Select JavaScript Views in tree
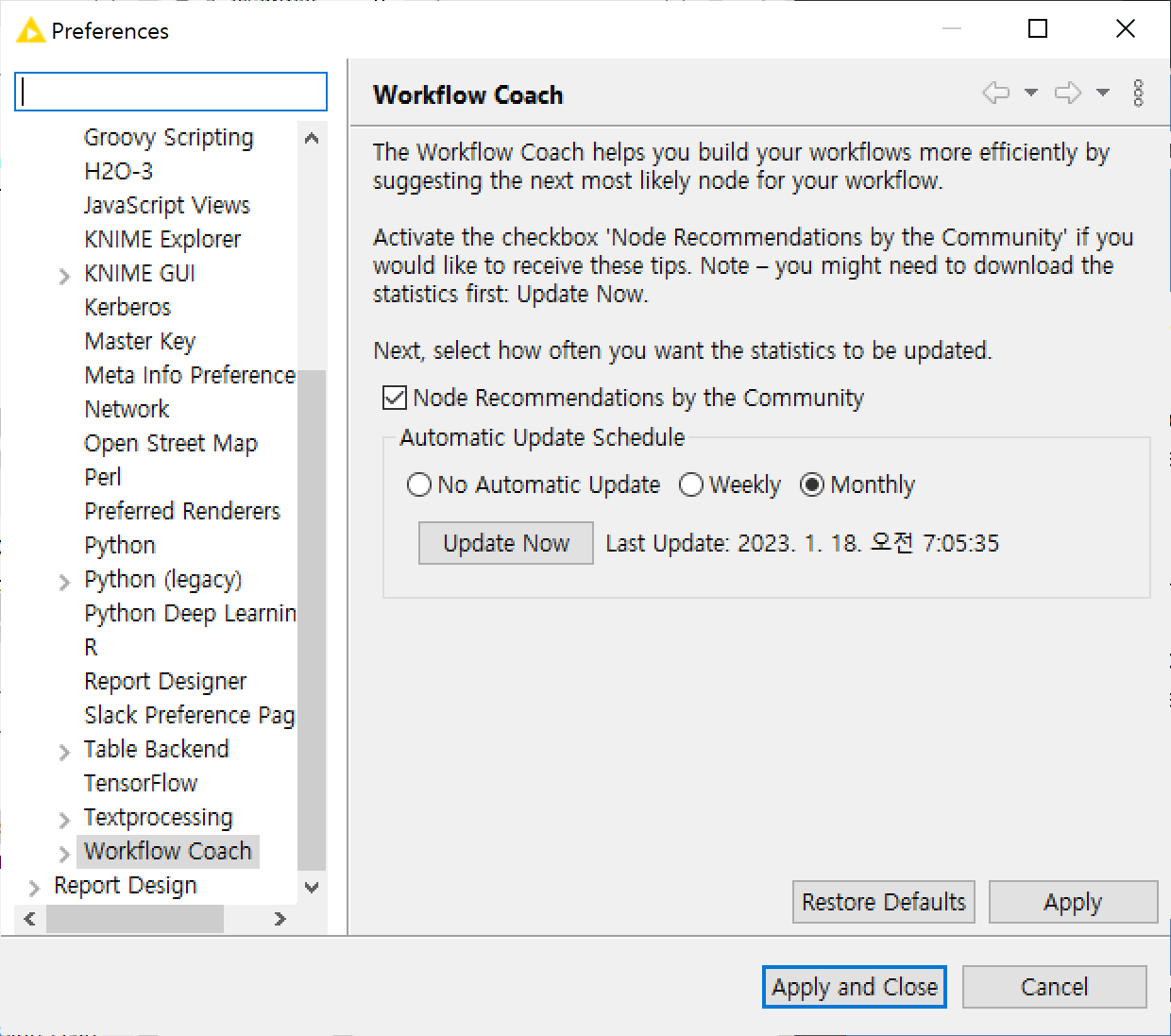This screenshot has height=1036, width=1171. 167,205
